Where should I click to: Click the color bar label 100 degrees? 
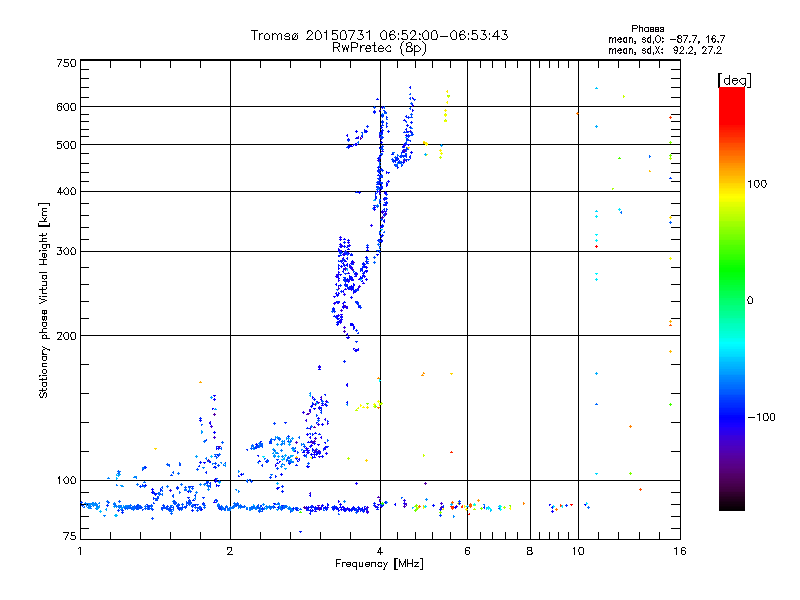[757, 184]
